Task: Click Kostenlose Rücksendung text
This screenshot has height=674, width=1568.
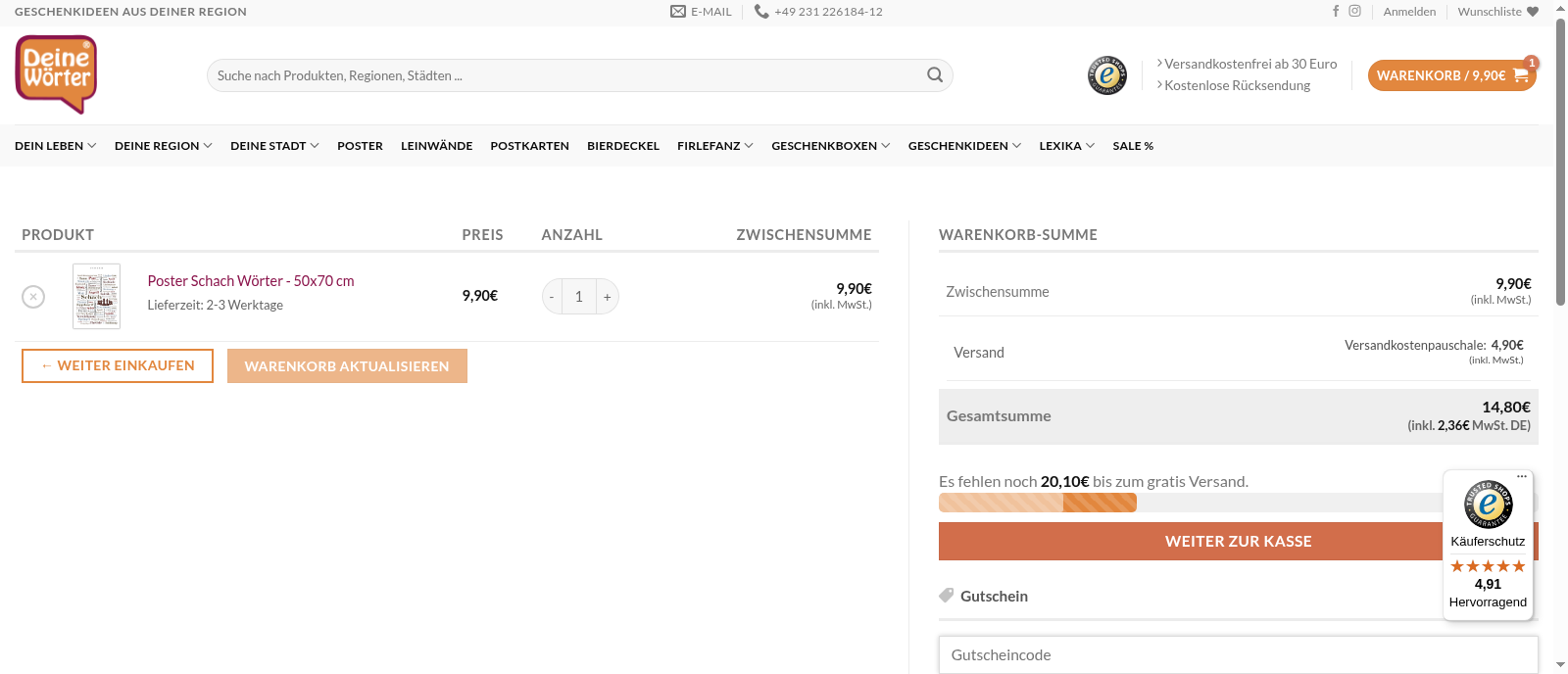Action: 1237,85
